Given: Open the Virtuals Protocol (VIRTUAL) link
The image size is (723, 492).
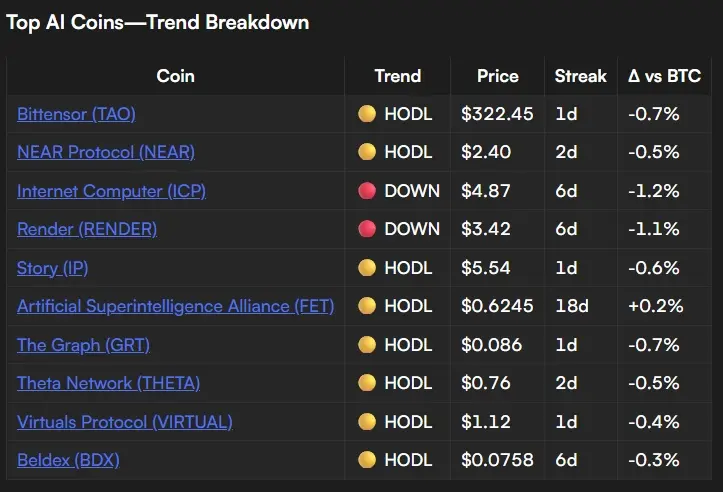Looking at the screenshot, I should coord(124,422).
